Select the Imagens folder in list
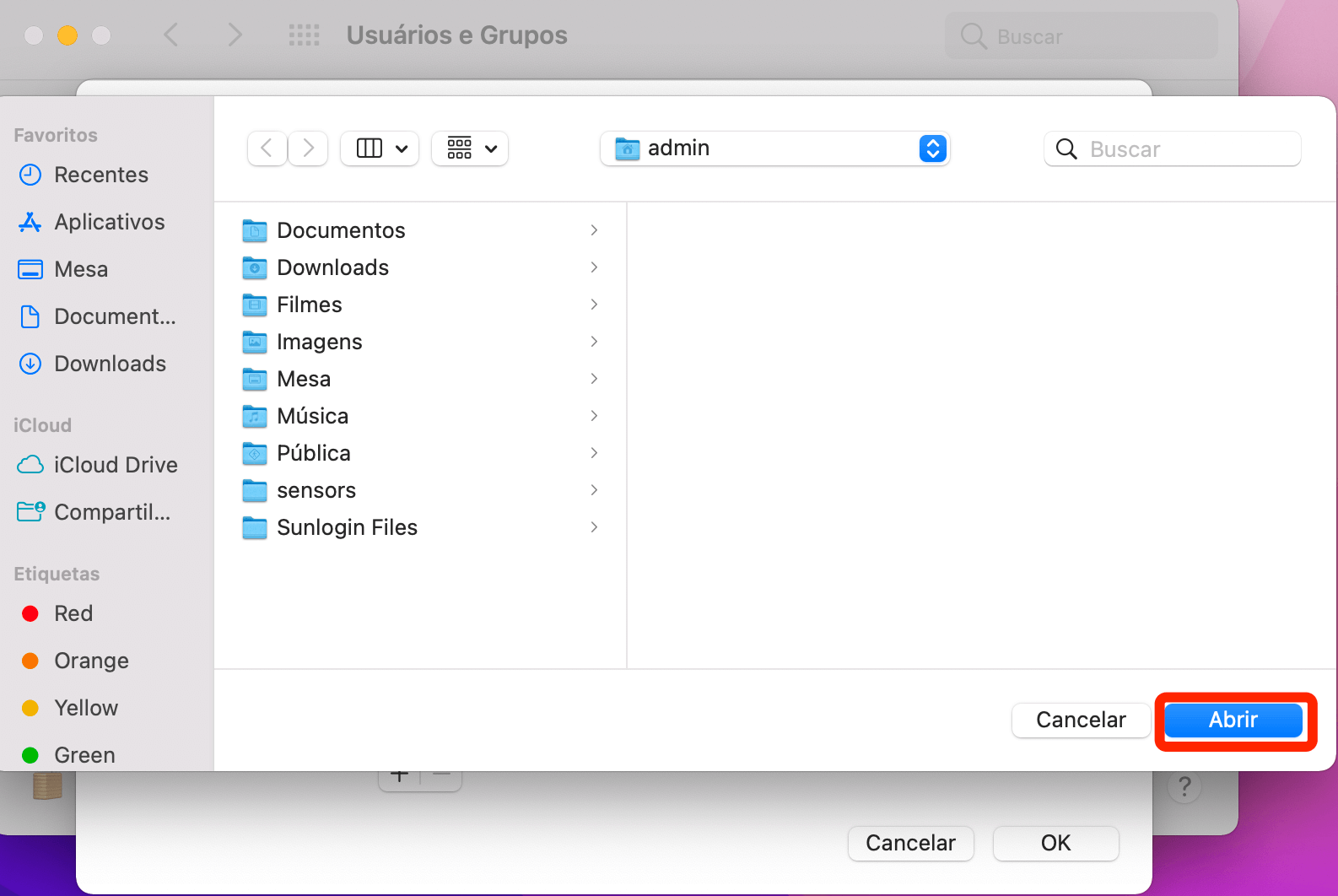 319,342
